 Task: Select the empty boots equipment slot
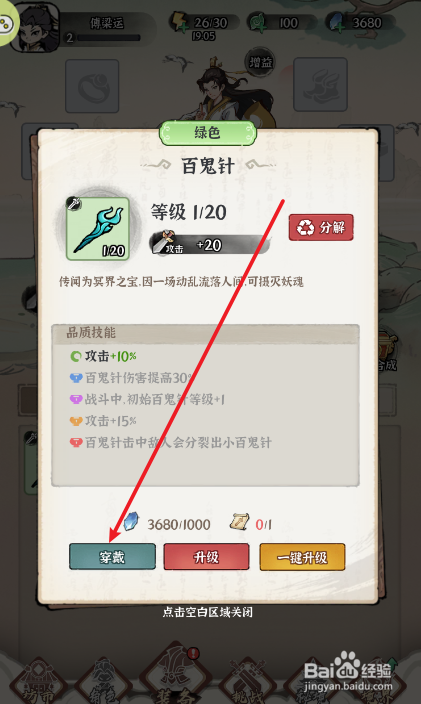tap(320, 84)
